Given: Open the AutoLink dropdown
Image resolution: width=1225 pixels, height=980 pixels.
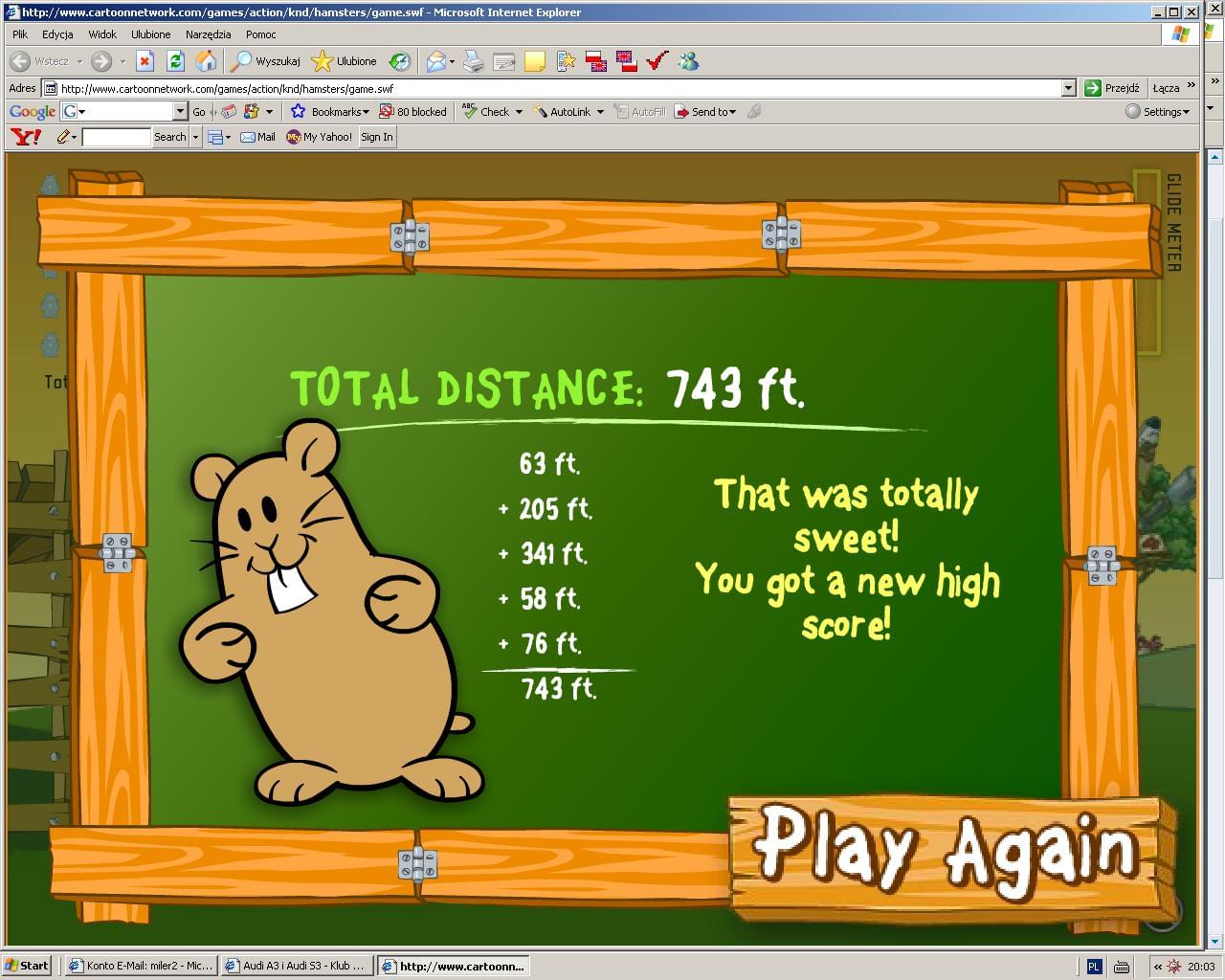Looking at the screenshot, I should 568,112.
